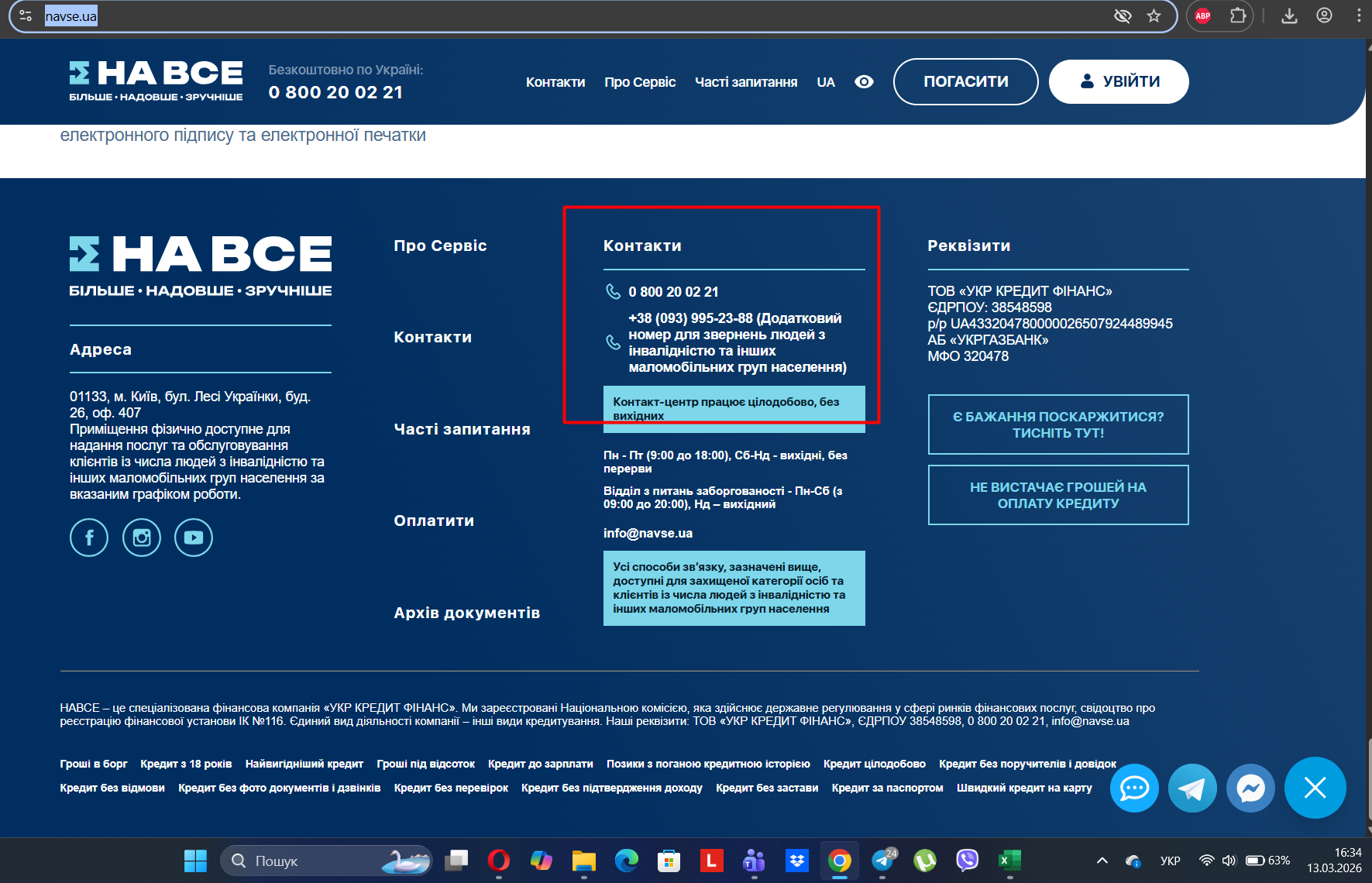Open the Гроші в борг link
The width and height of the screenshot is (1372, 883).
coord(94,764)
